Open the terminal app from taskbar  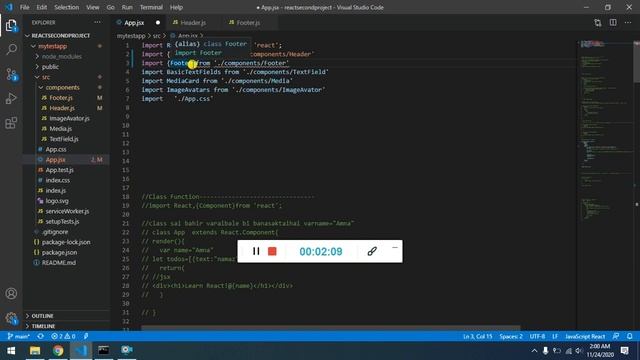(x=104, y=351)
